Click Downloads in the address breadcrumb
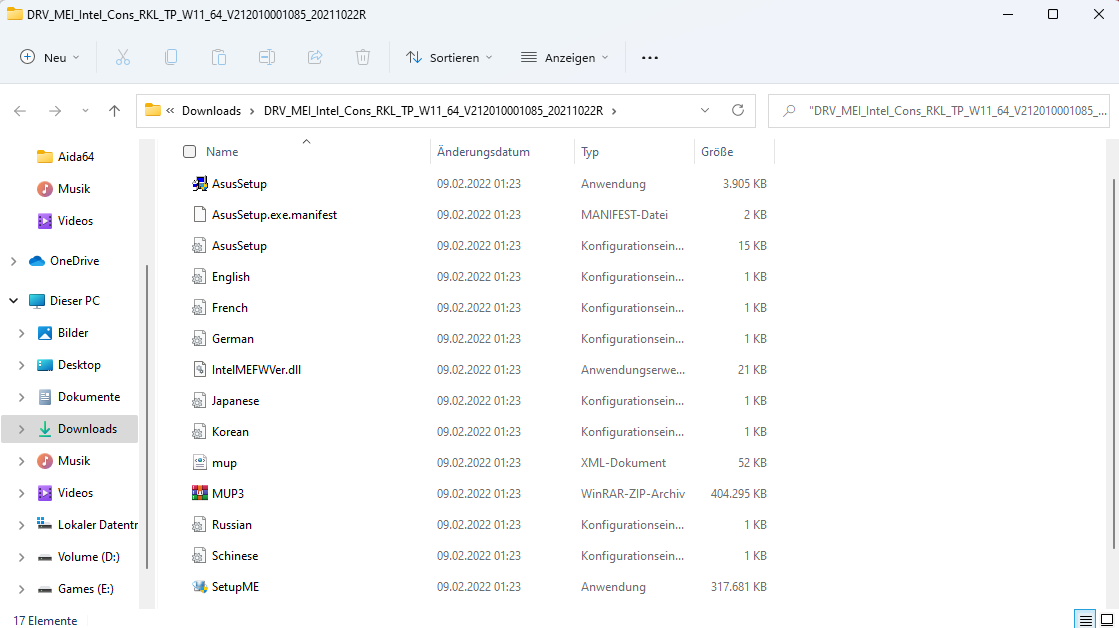Screen dimensions: 1119x628 [211, 111]
